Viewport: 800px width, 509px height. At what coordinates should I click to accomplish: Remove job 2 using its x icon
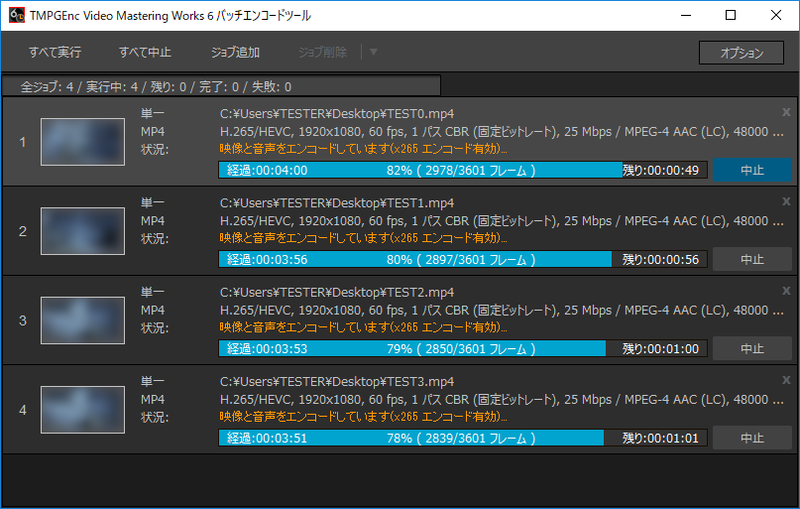(x=786, y=201)
